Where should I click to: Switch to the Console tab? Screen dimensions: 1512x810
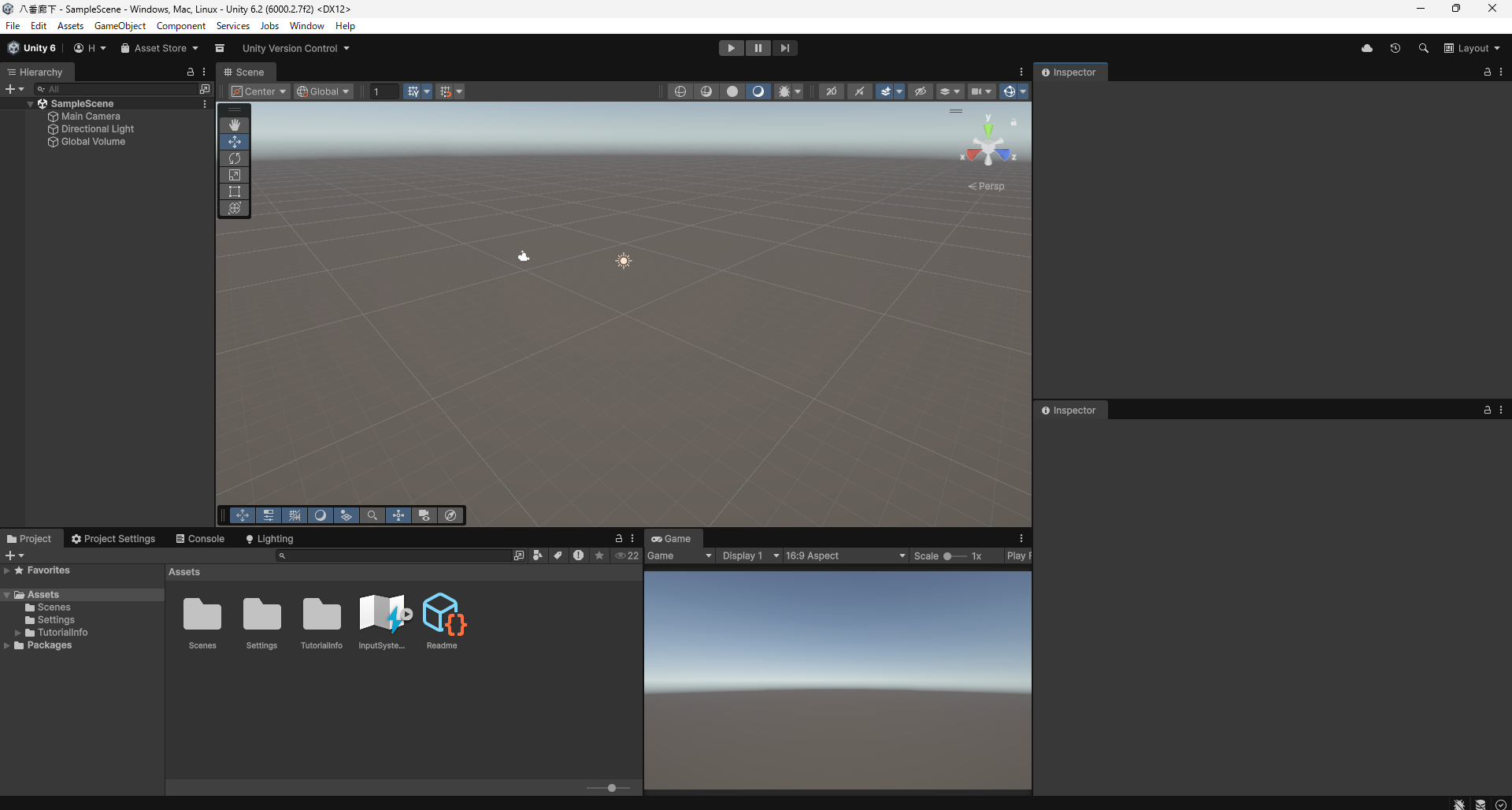(200, 539)
